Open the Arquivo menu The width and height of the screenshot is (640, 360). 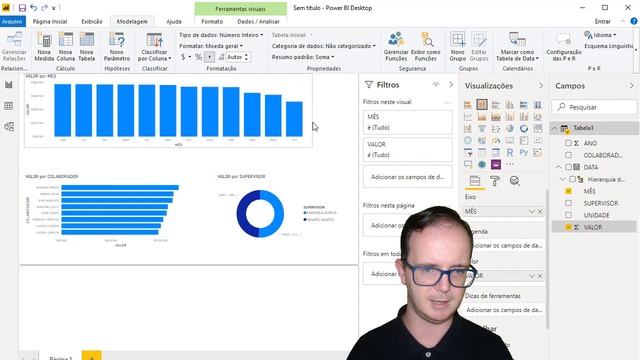click(x=12, y=21)
